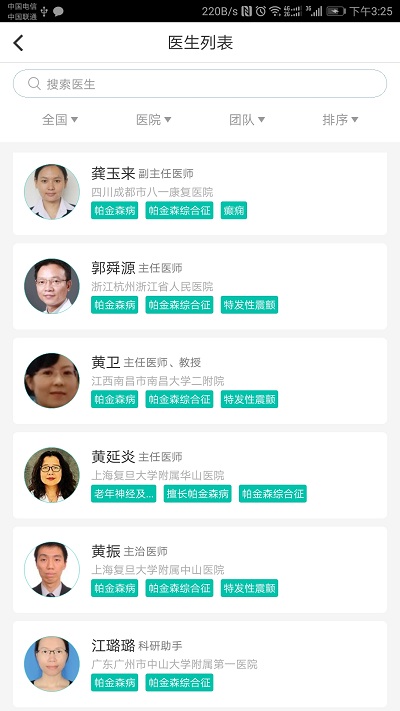Viewport: 400px width, 711px height.
Task: Open doctor 郭舜源's avatar
Action: pyautogui.click(x=52, y=286)
